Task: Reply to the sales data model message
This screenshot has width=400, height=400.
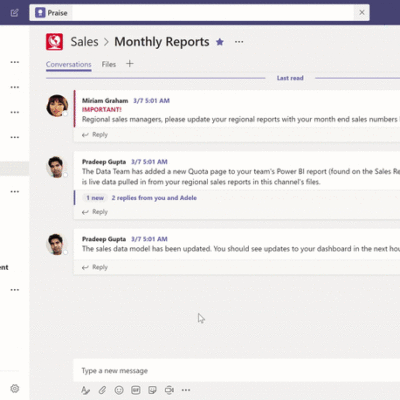Action: (x=95, y=267)
